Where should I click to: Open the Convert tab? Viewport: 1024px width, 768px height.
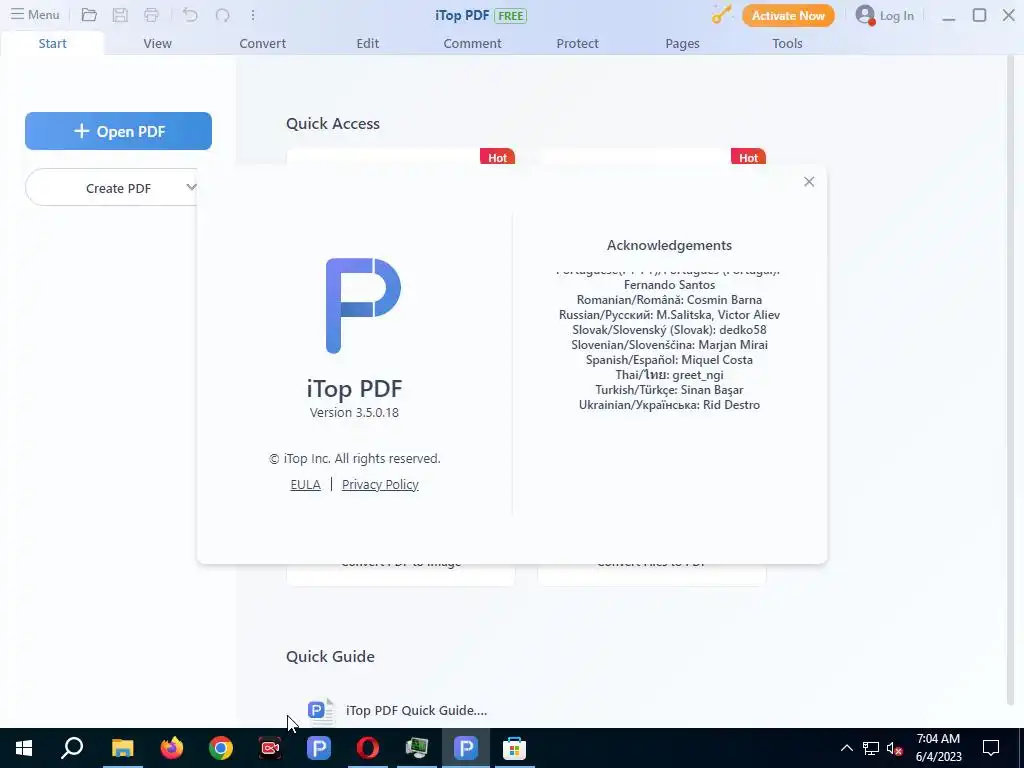(x=263, y=43)
